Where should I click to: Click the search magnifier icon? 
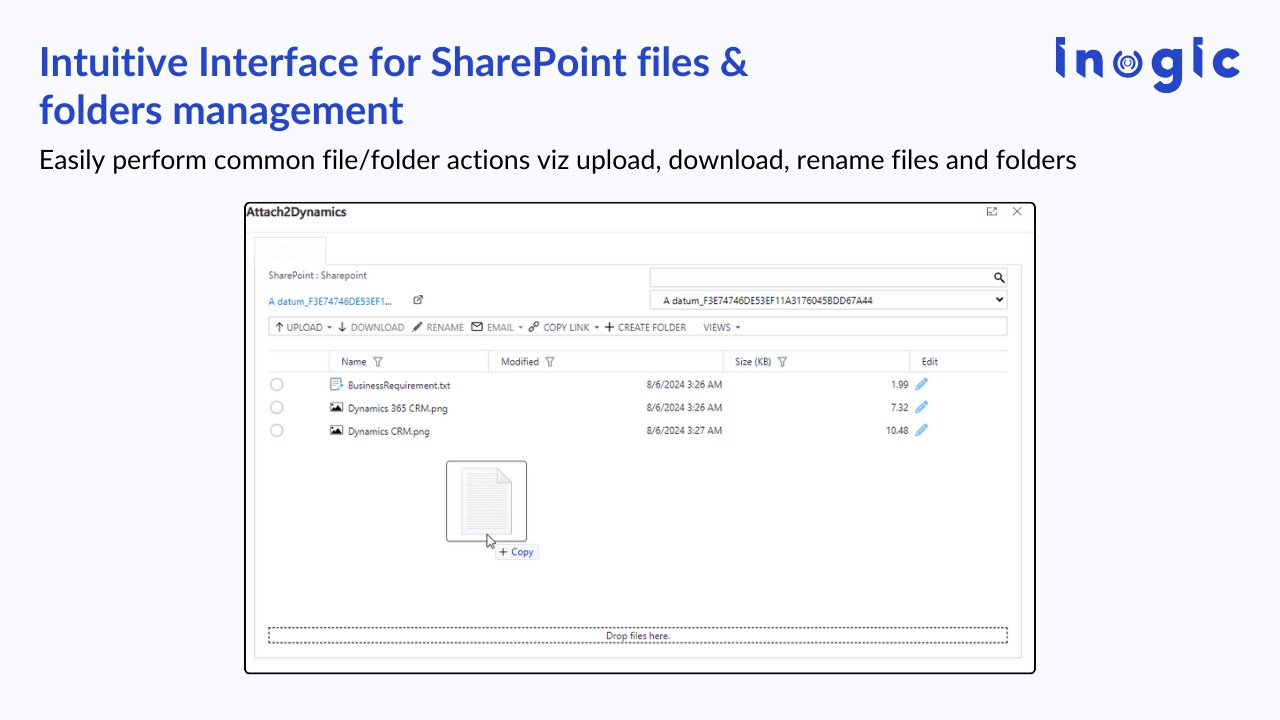click(998, 278)
